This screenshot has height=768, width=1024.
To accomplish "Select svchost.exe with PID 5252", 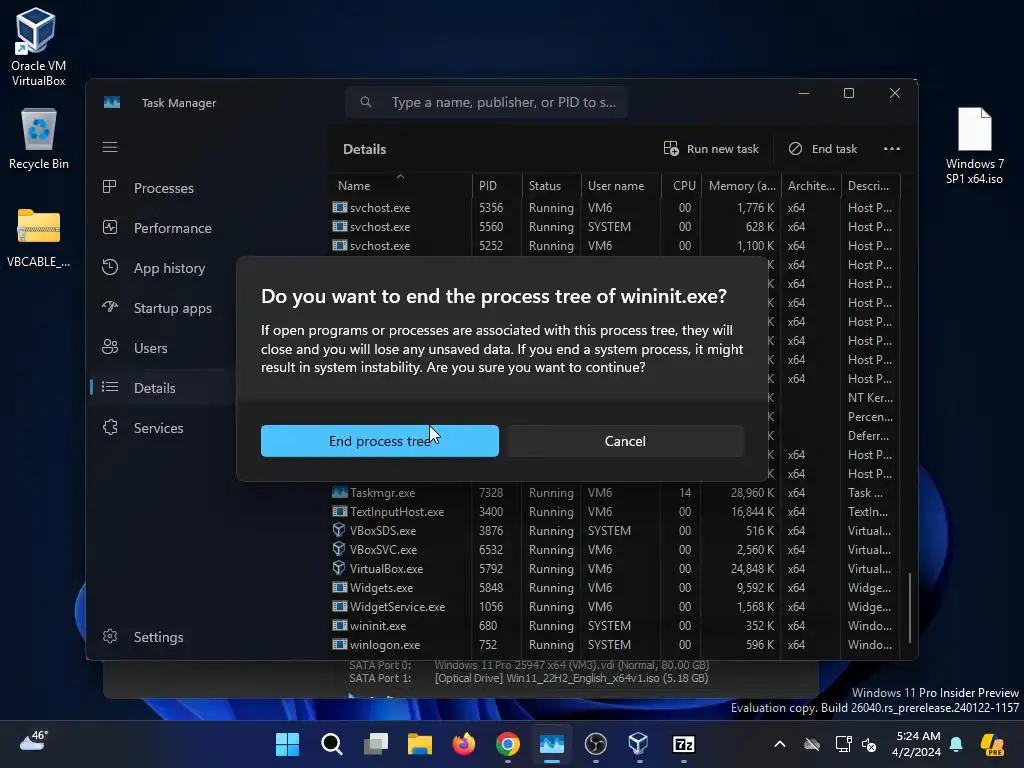I will (x=614, y=246).
